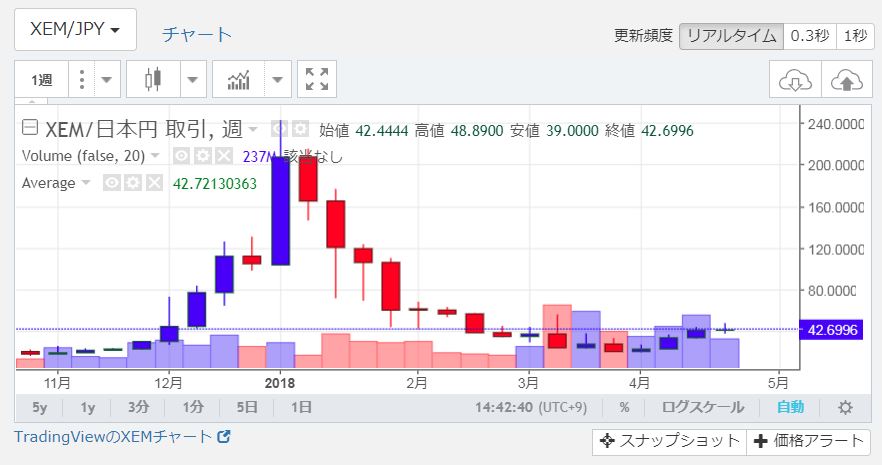This screenshot has height=465, width=882.
Task: Click the external link icon beside TradingView link
Action: [224, 436]
